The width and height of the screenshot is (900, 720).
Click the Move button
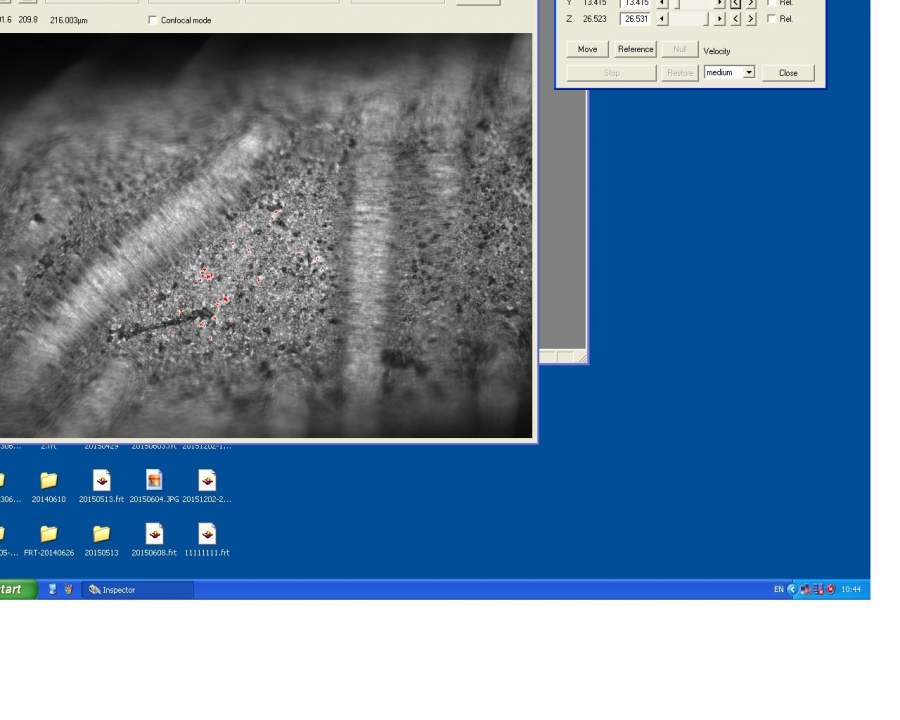click(587, 49)
